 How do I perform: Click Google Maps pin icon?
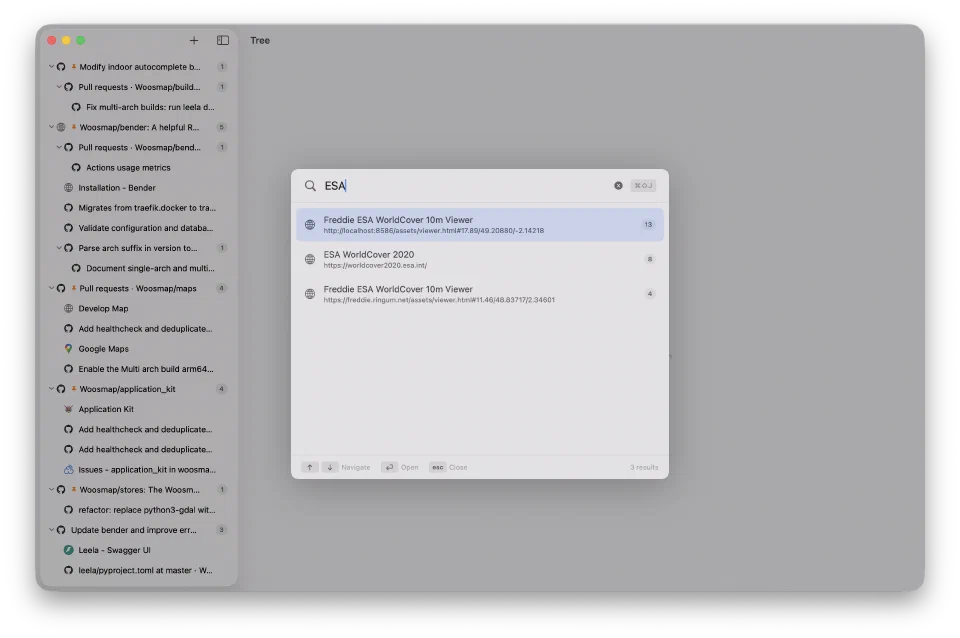pos(69,349)
